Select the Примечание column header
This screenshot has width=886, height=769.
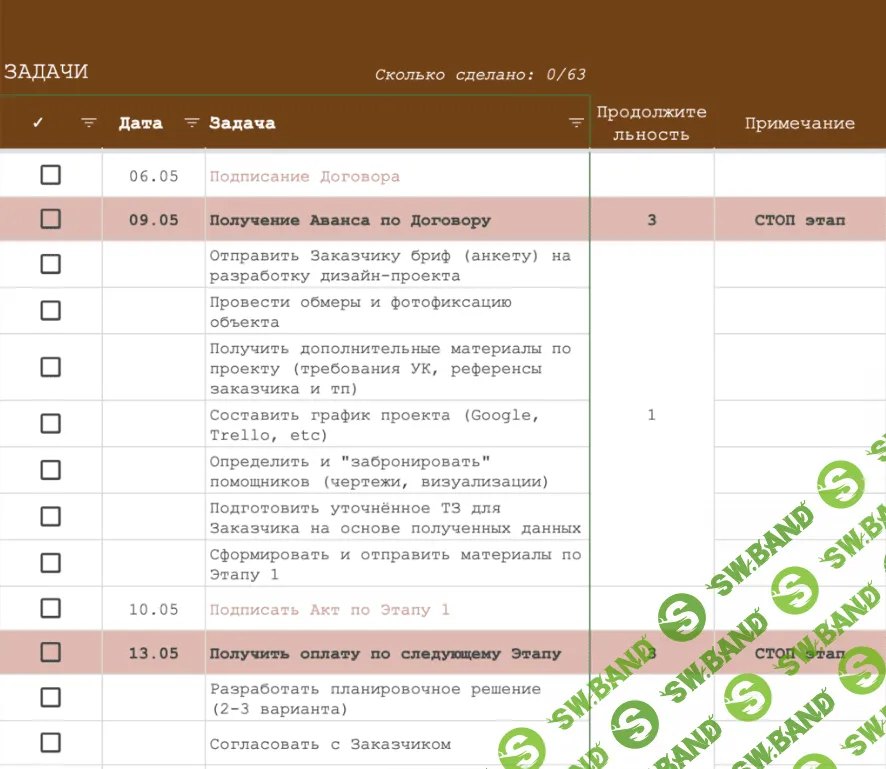800,123
